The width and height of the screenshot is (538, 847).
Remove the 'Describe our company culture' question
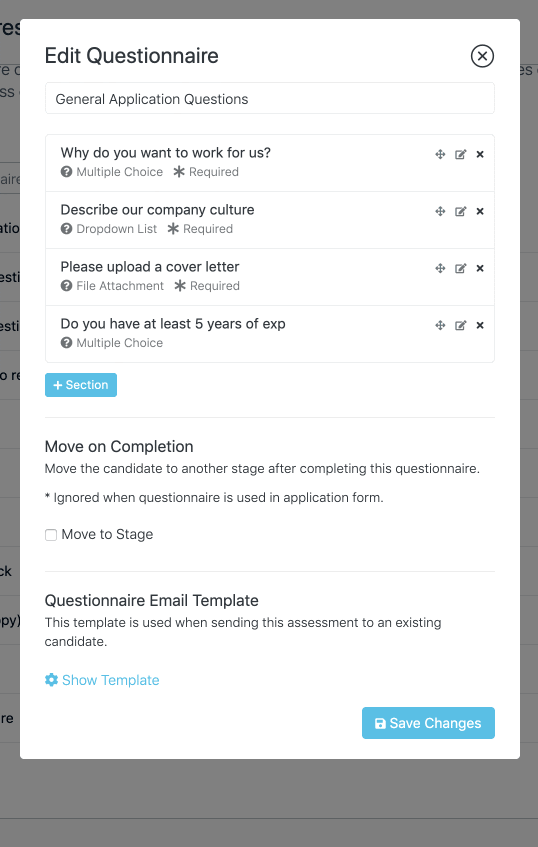coord(480,211)
